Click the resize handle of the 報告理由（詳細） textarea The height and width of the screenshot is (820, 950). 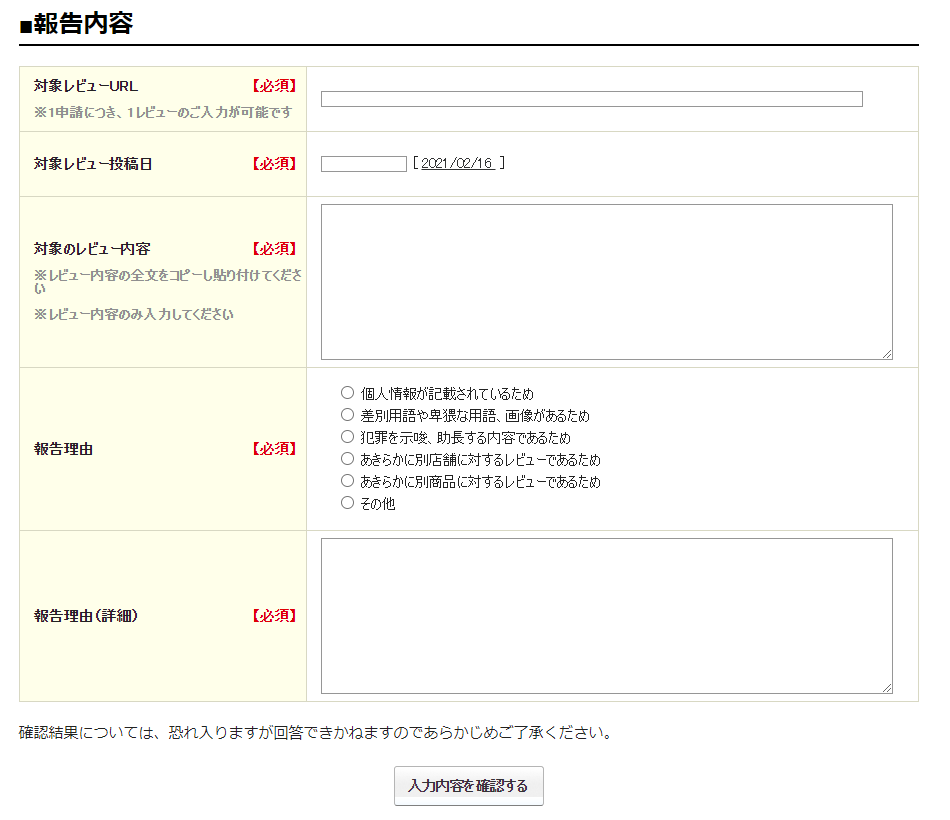(887, 688)
